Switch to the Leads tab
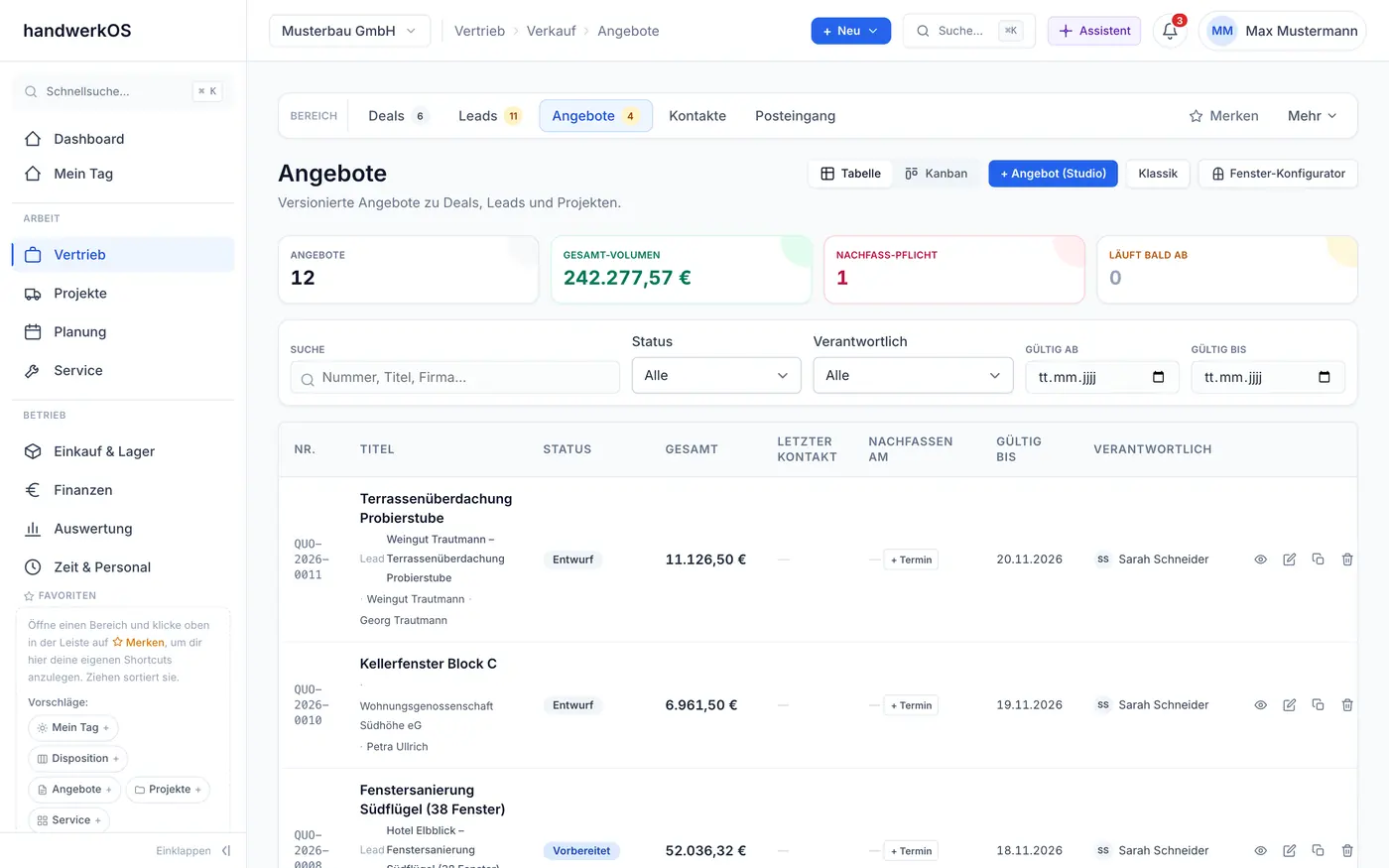 (489, 116)
